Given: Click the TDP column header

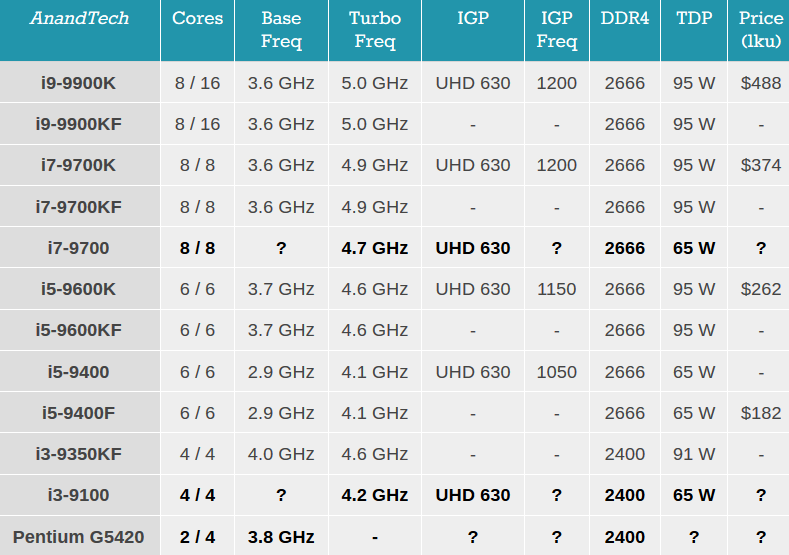Looking at the screenshot, I should click(x=693, y=18).
